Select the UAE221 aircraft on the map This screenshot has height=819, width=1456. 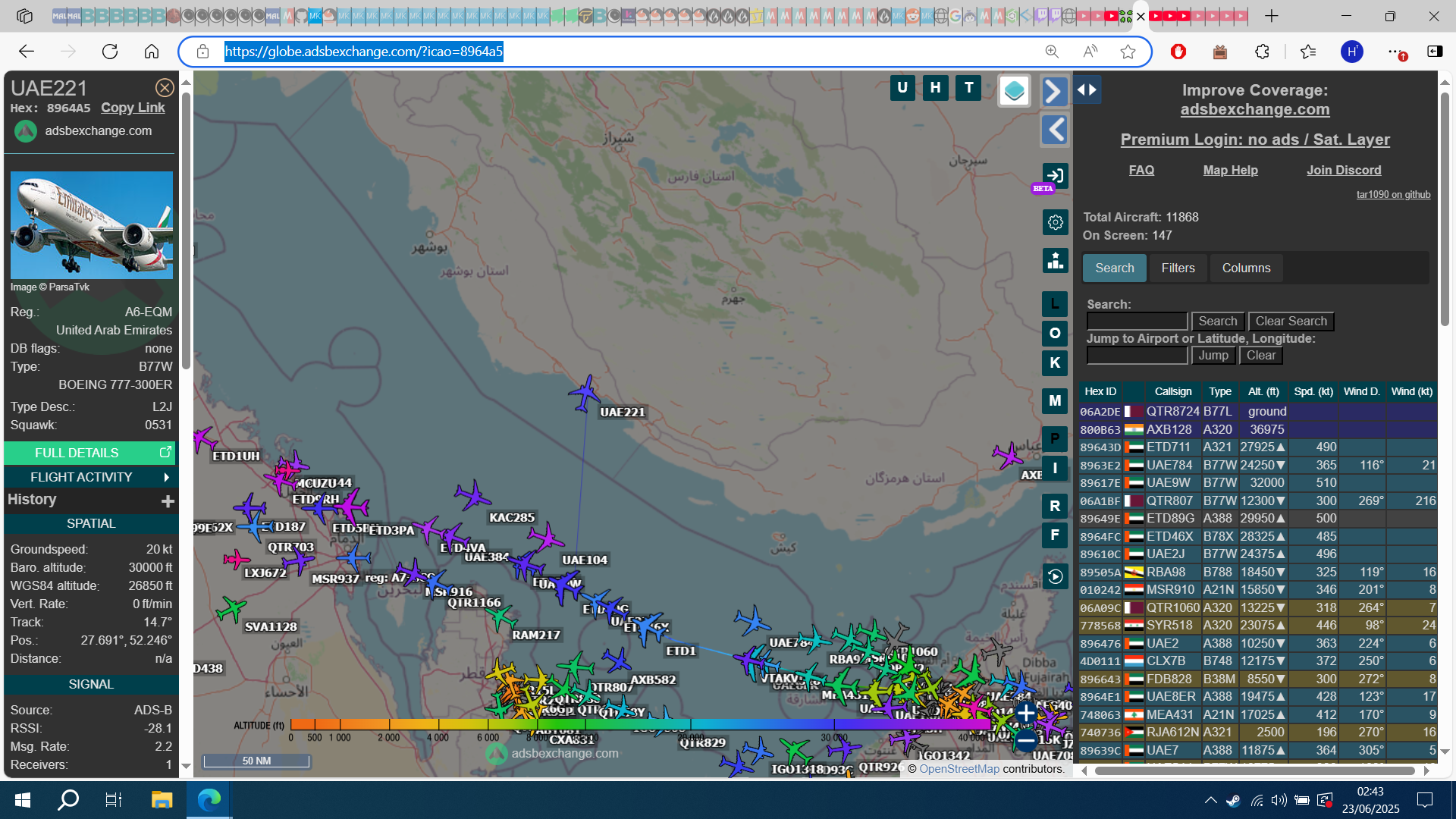(585, 394)
